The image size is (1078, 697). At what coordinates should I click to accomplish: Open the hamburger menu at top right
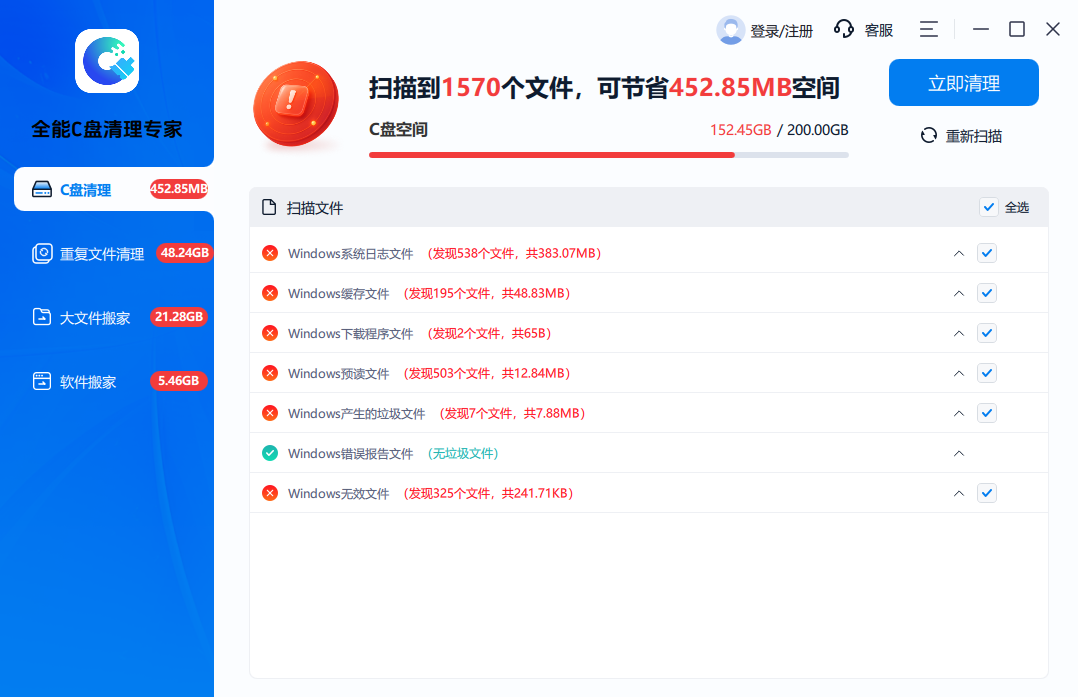tap(929, 29)
